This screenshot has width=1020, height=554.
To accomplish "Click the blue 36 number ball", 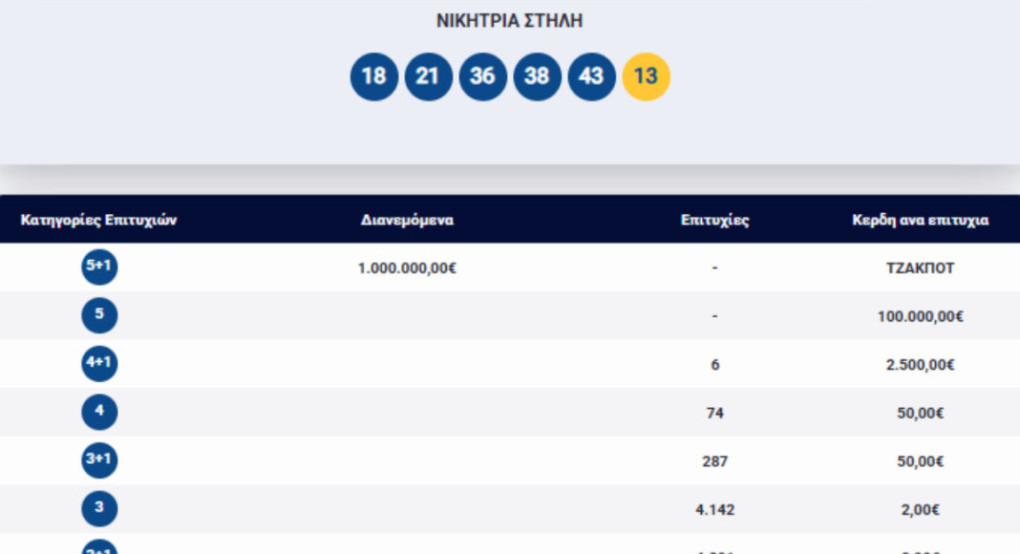I will click(x=483, y=77).
